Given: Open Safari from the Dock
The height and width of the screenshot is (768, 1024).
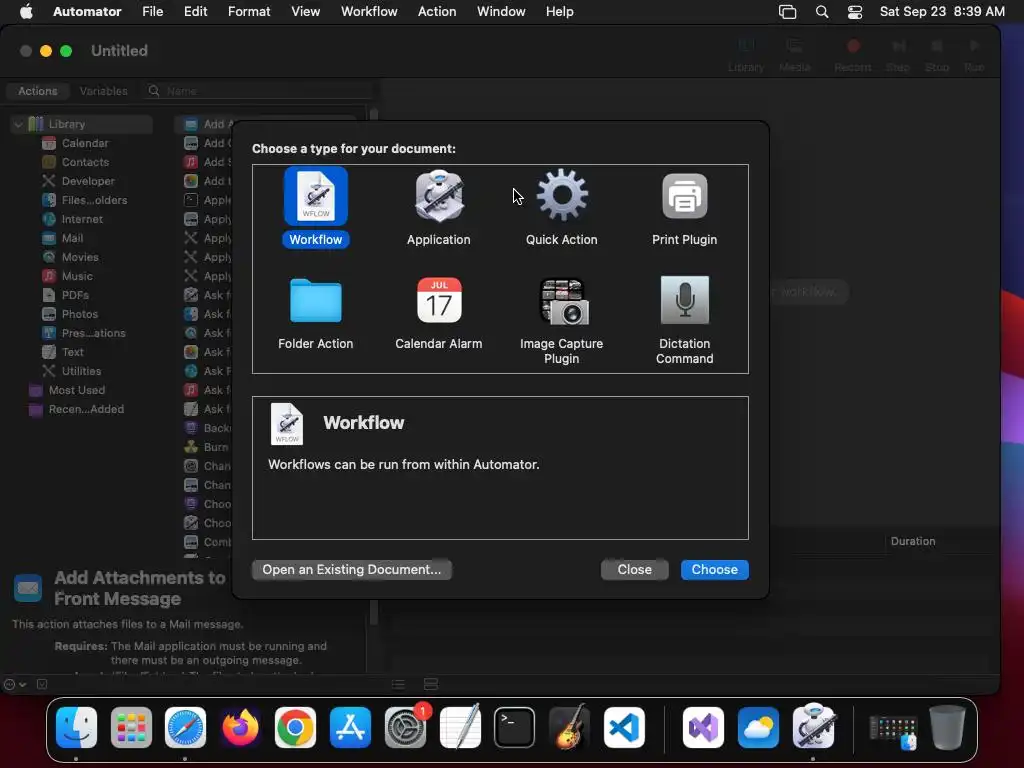Looking at the screenshot, I should pos(185,727).
